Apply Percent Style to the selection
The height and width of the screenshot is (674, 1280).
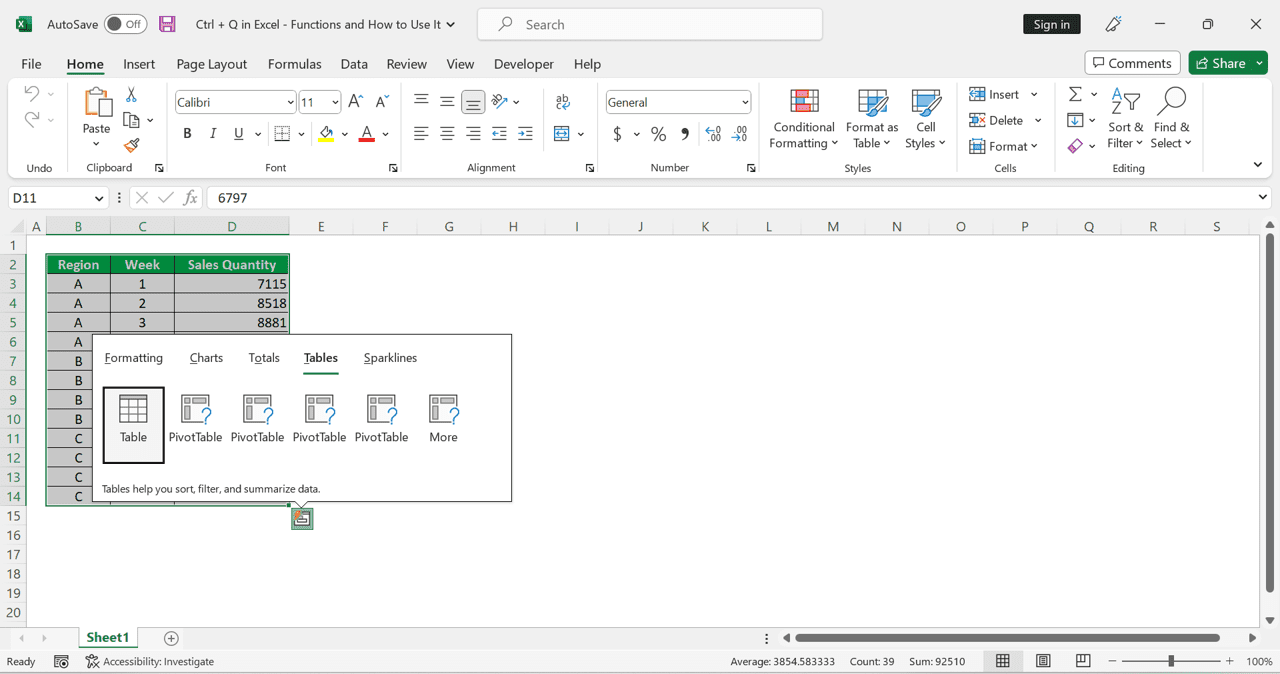pyautogui.click(x=657, y=133)
